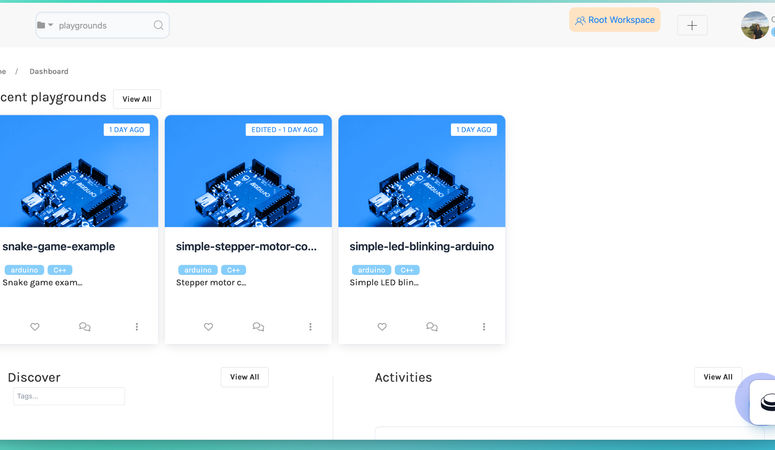Open the simple-stepper-motor-co... title

pos(246,246)
